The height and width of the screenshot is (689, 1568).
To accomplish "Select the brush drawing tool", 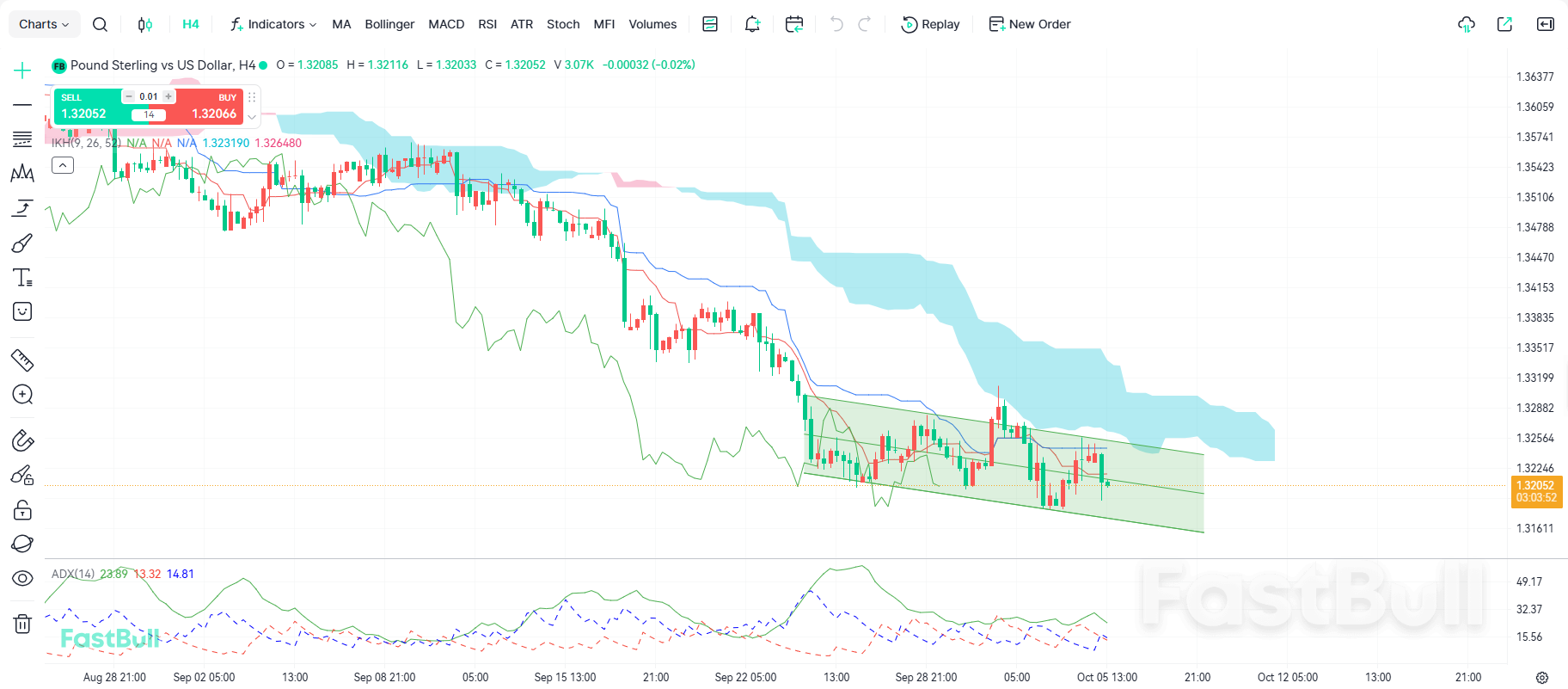I will tap(22, 243).
